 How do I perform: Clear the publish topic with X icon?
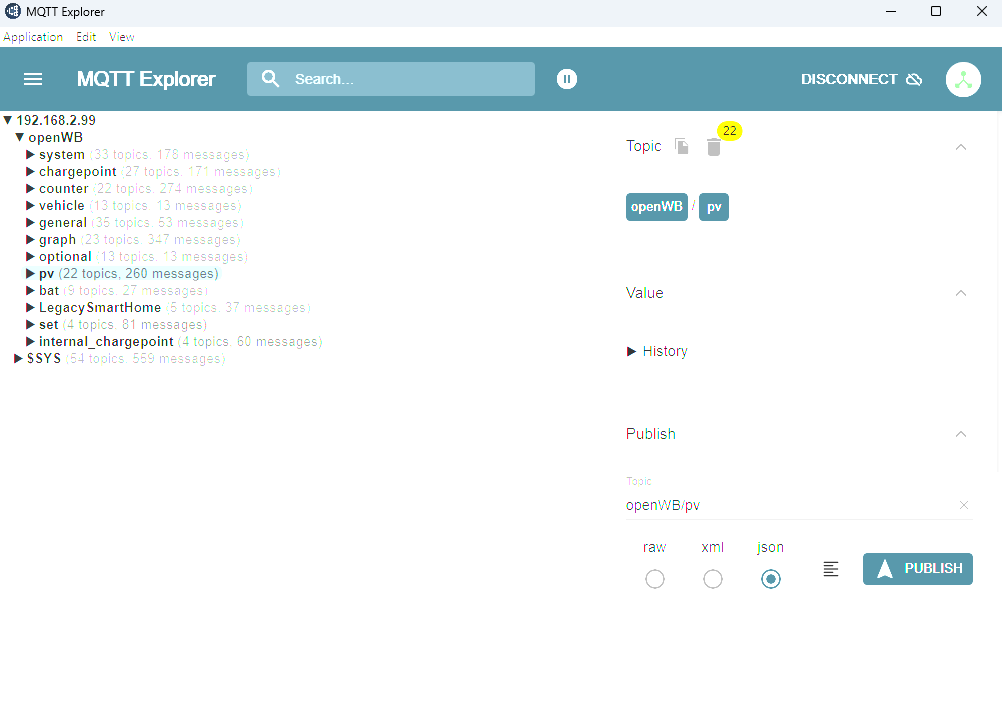964,505
